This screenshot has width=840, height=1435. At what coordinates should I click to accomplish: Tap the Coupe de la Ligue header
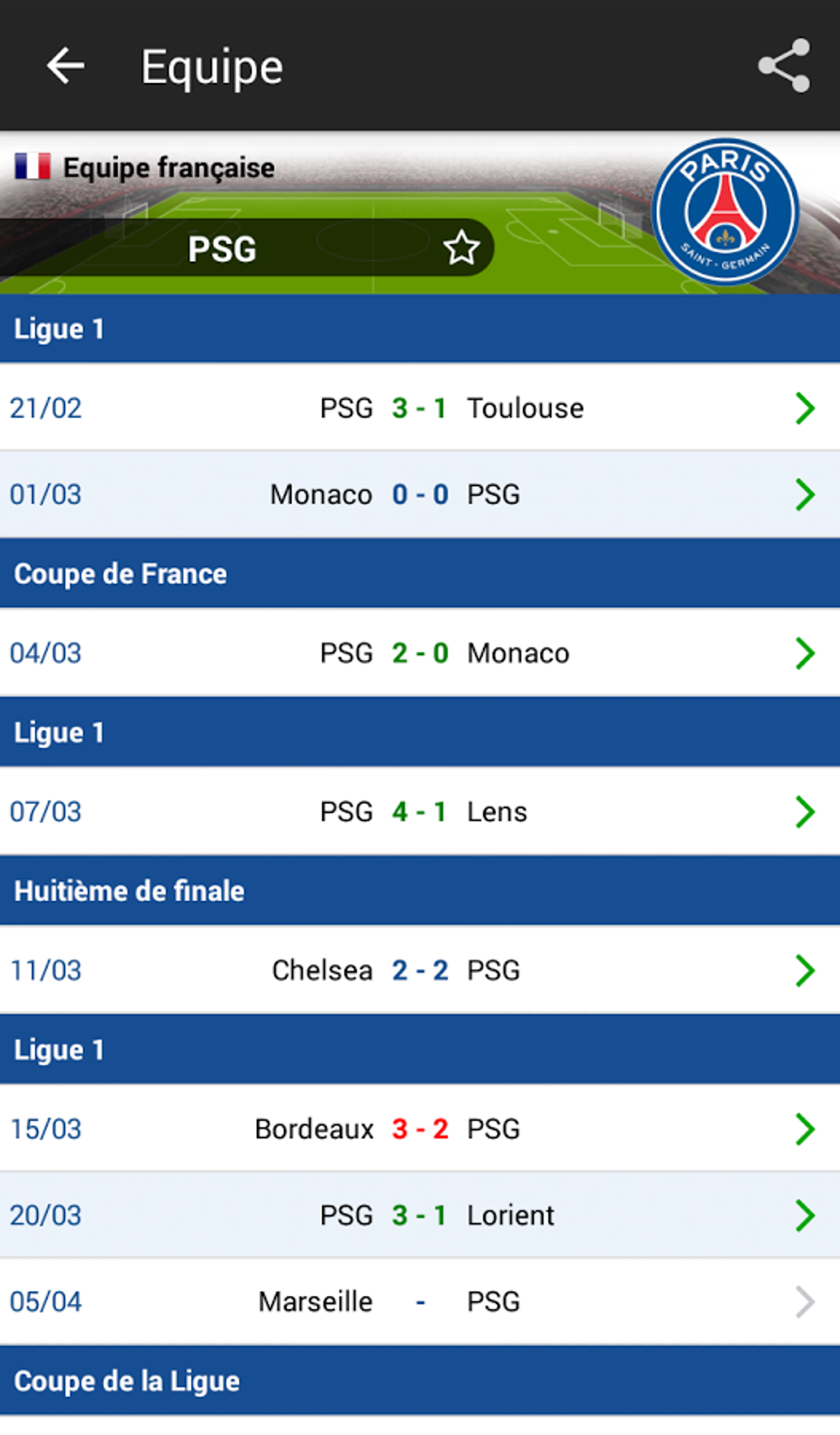[x=127, y=1381]
